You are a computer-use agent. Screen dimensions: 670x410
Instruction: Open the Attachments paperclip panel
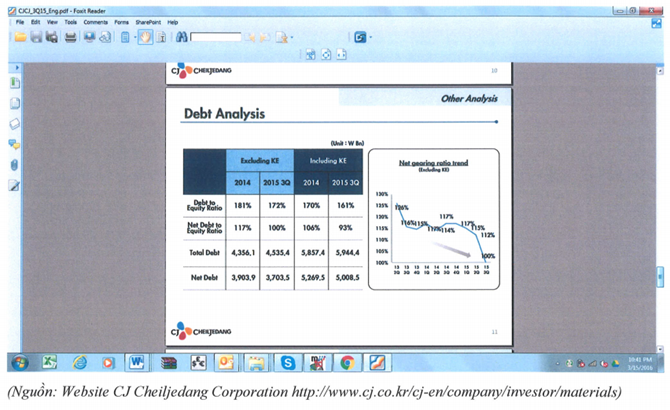pos(14,164)
